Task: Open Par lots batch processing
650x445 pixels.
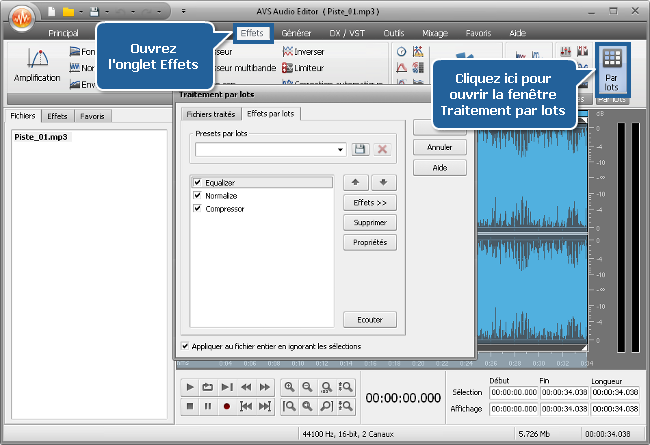Action: (x=612, y=69)
